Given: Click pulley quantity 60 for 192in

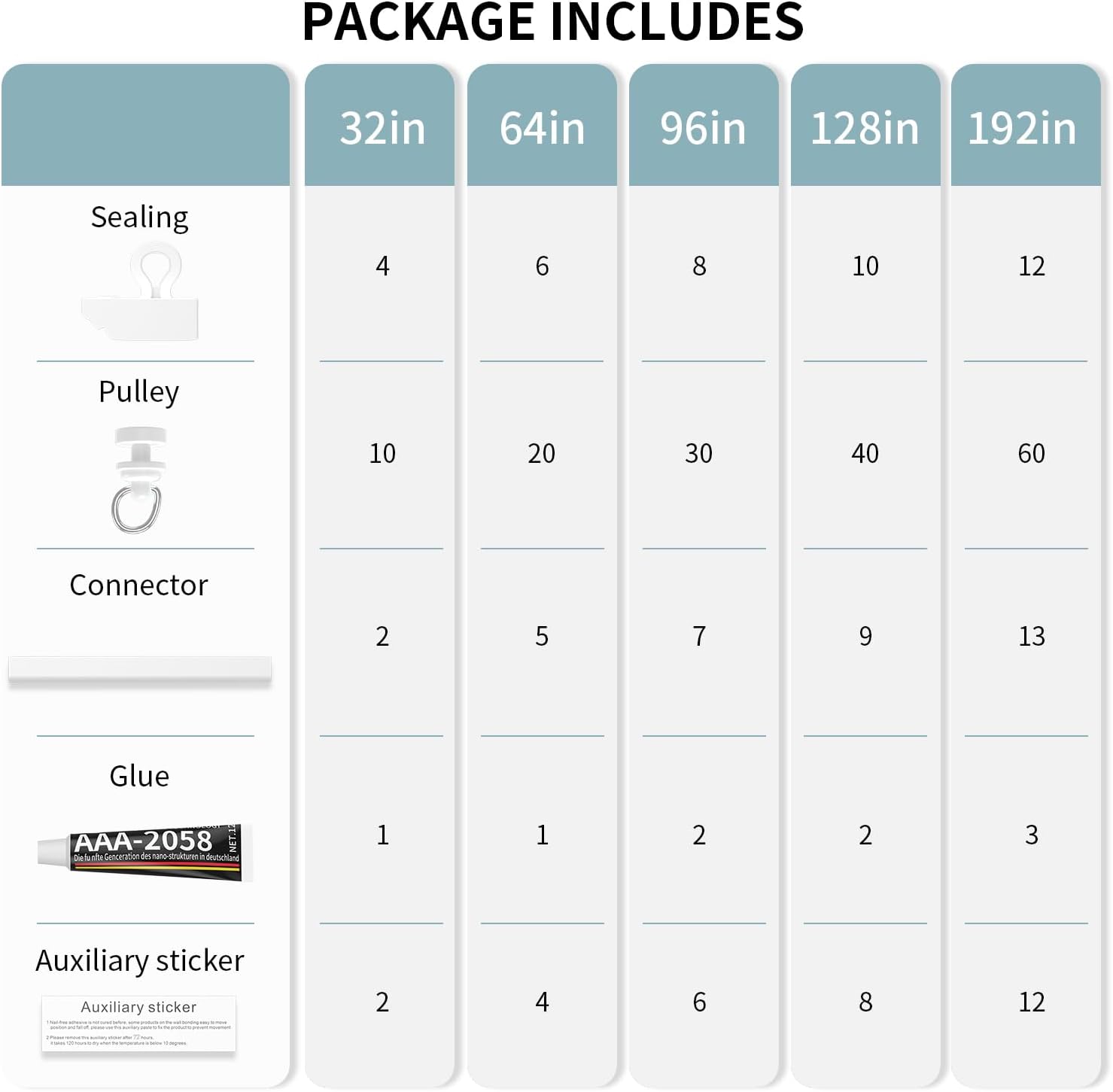Looking at the screenshot, I should click(x=1031, y=453).
